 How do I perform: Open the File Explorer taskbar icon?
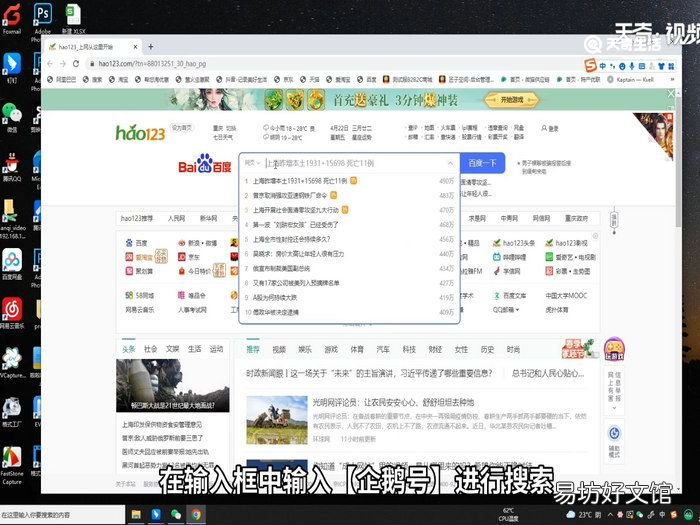[136, 515]
